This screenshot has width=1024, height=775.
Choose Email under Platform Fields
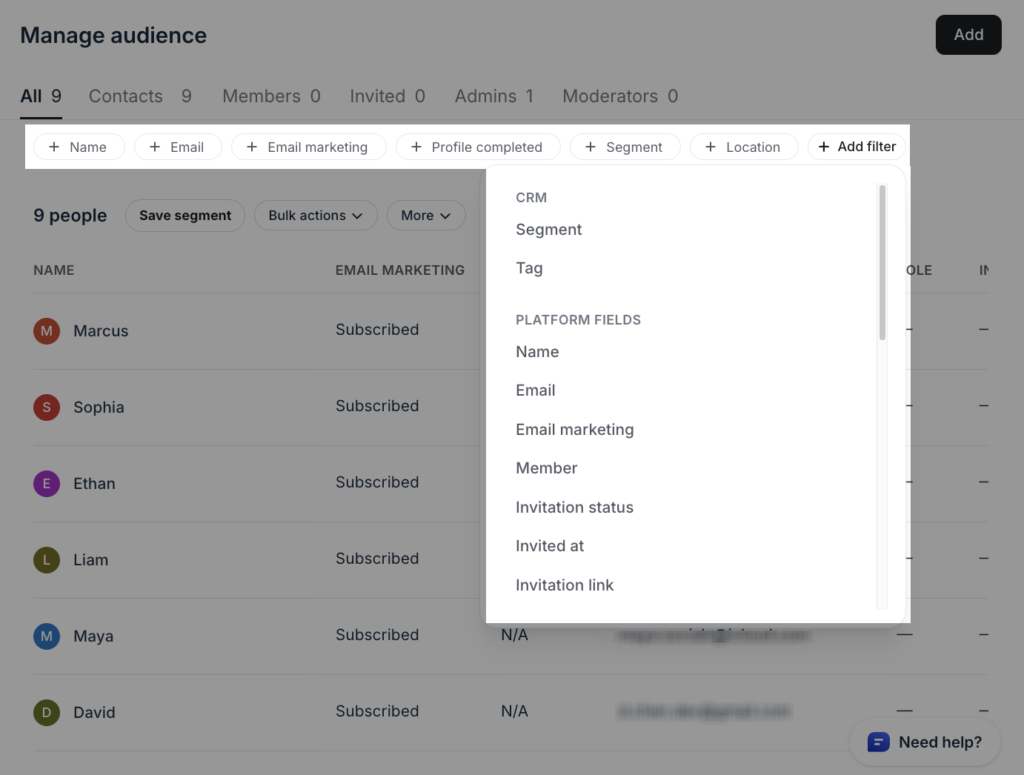535,390
